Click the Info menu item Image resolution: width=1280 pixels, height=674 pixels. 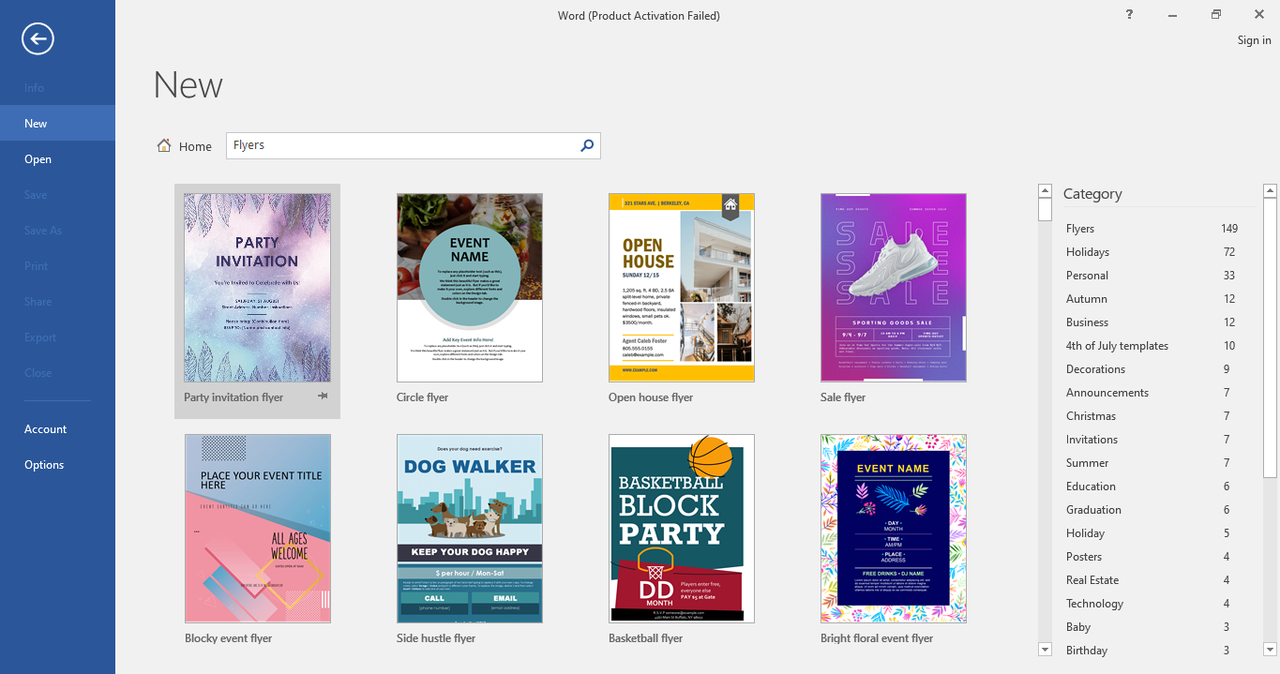click(x=57, y=88)
